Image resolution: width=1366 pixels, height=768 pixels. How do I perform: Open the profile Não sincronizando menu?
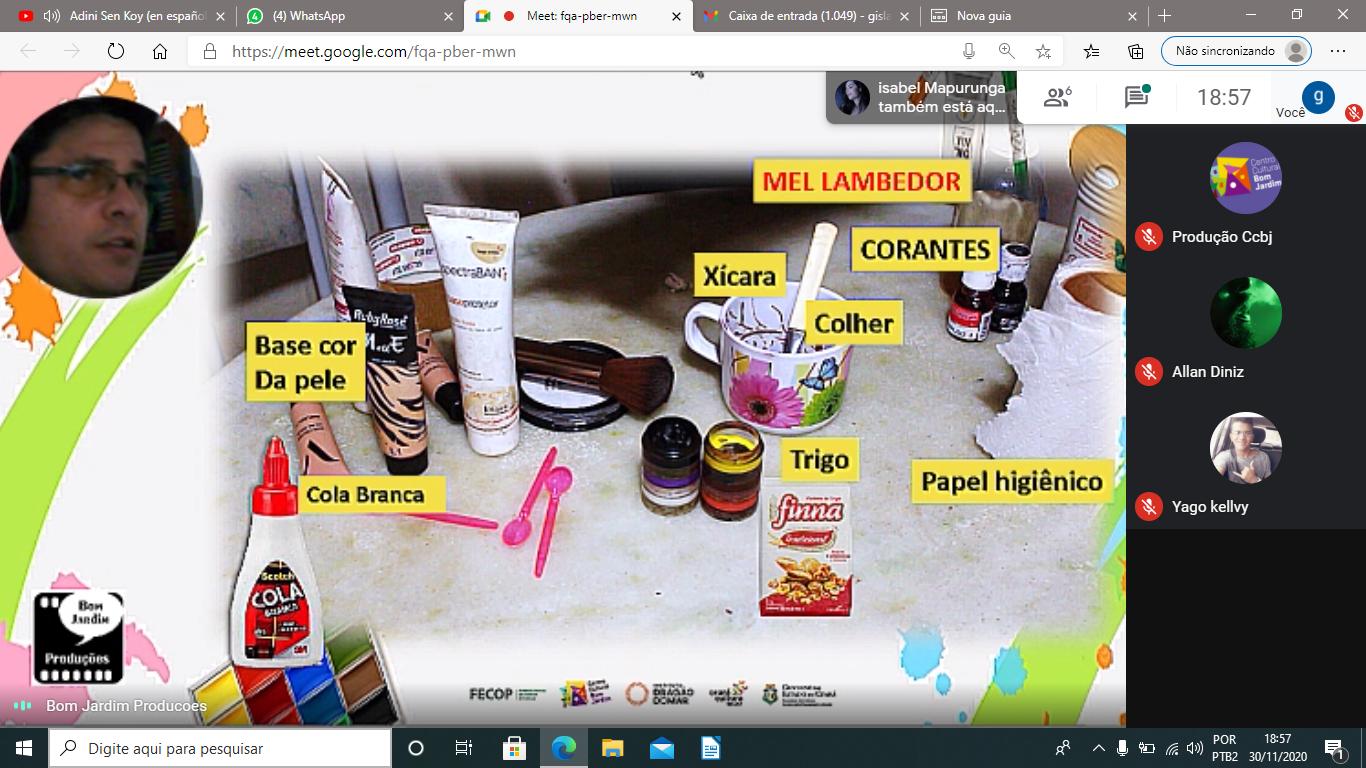[x=1236, y=51]
